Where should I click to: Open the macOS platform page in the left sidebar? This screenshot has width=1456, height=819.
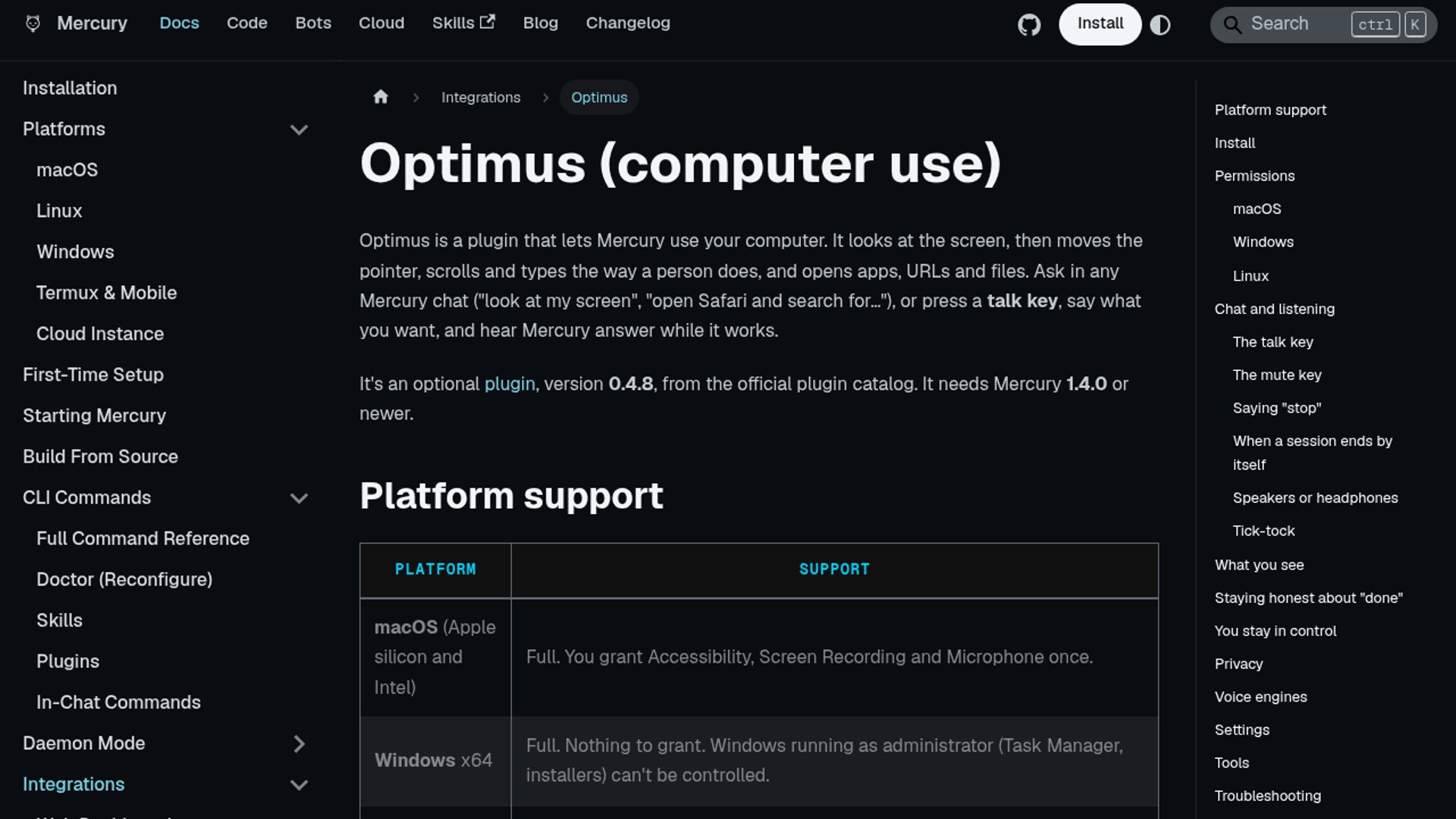pos(67,170)
